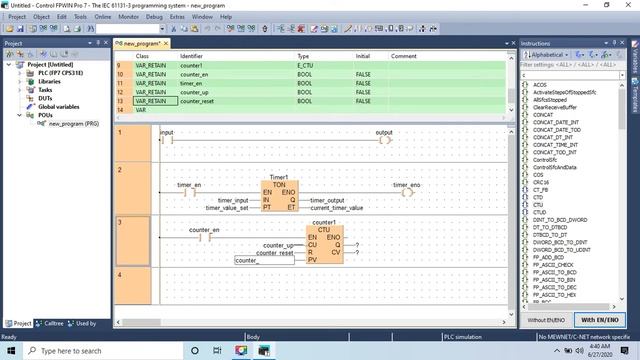Screen dimensions: 640x360
Task: Open the Variables side tab
Action: (635, 56)
